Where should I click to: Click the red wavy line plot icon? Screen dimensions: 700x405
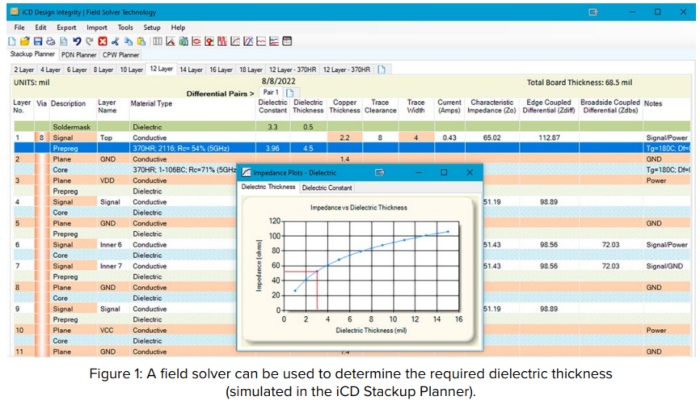click(x=261, y=42)
